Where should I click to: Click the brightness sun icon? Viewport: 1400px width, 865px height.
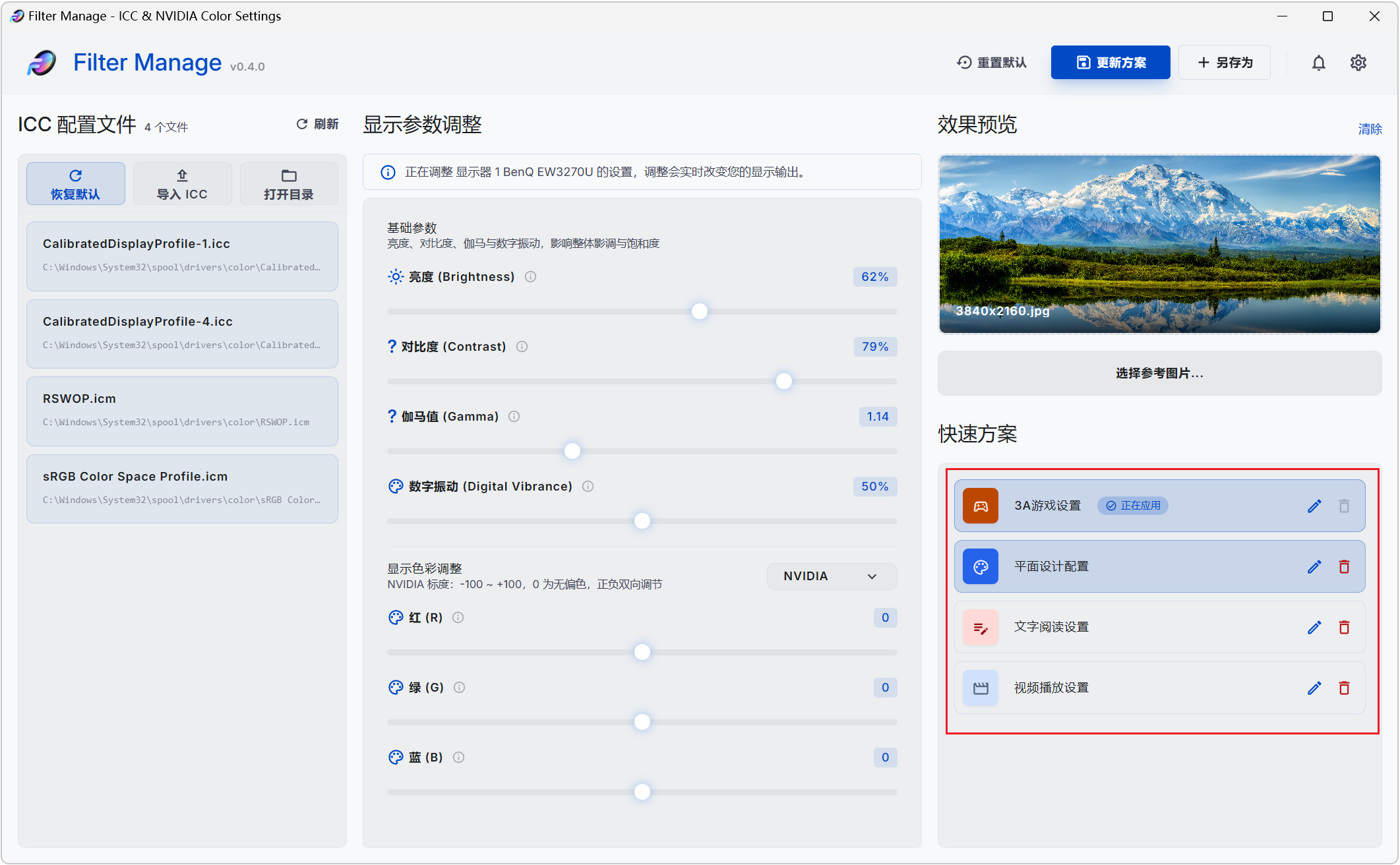coord(395,277)
